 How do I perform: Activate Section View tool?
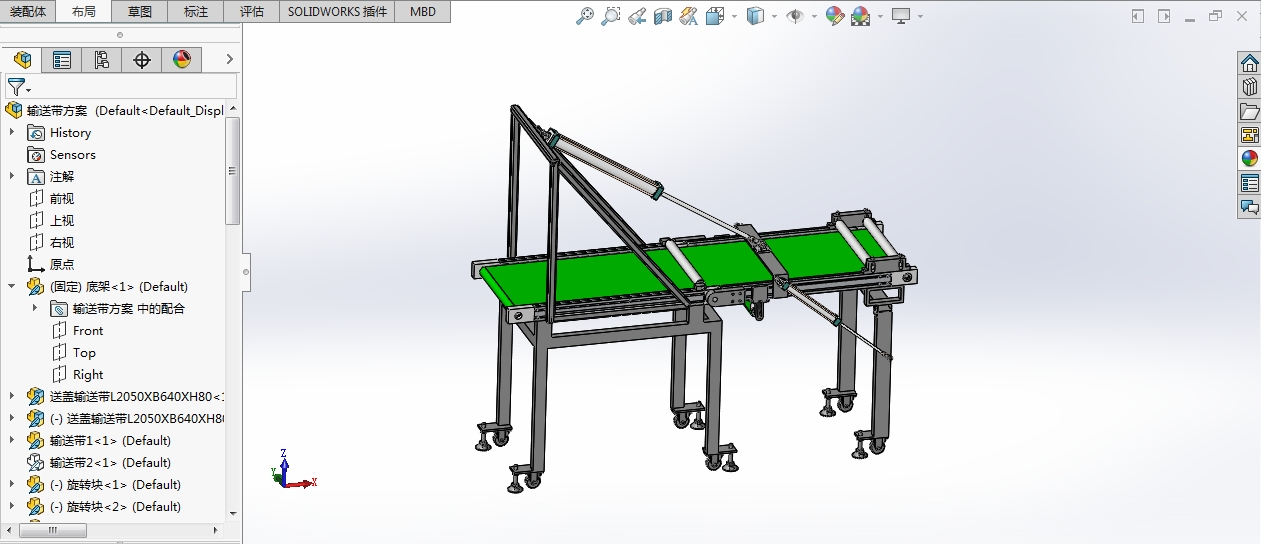click(662, 16)
